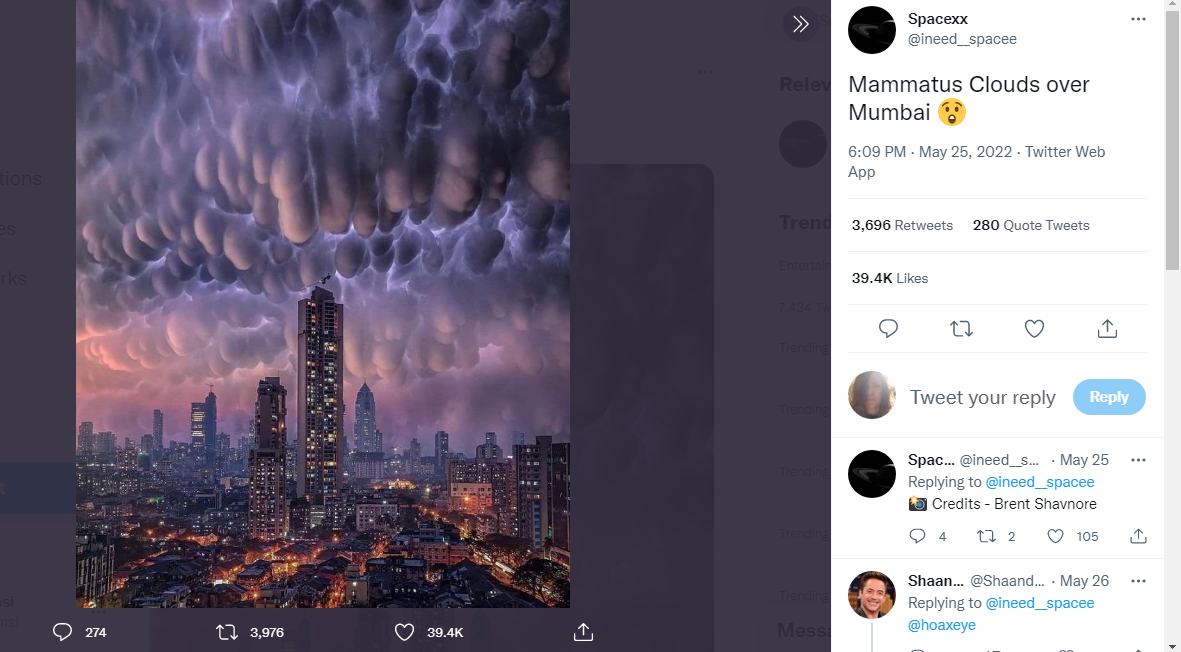Image resolution: width=1181 pixels, height=652 pixels.
Task: Click the @hoaxeye mention link
Action: coord(941,625)
